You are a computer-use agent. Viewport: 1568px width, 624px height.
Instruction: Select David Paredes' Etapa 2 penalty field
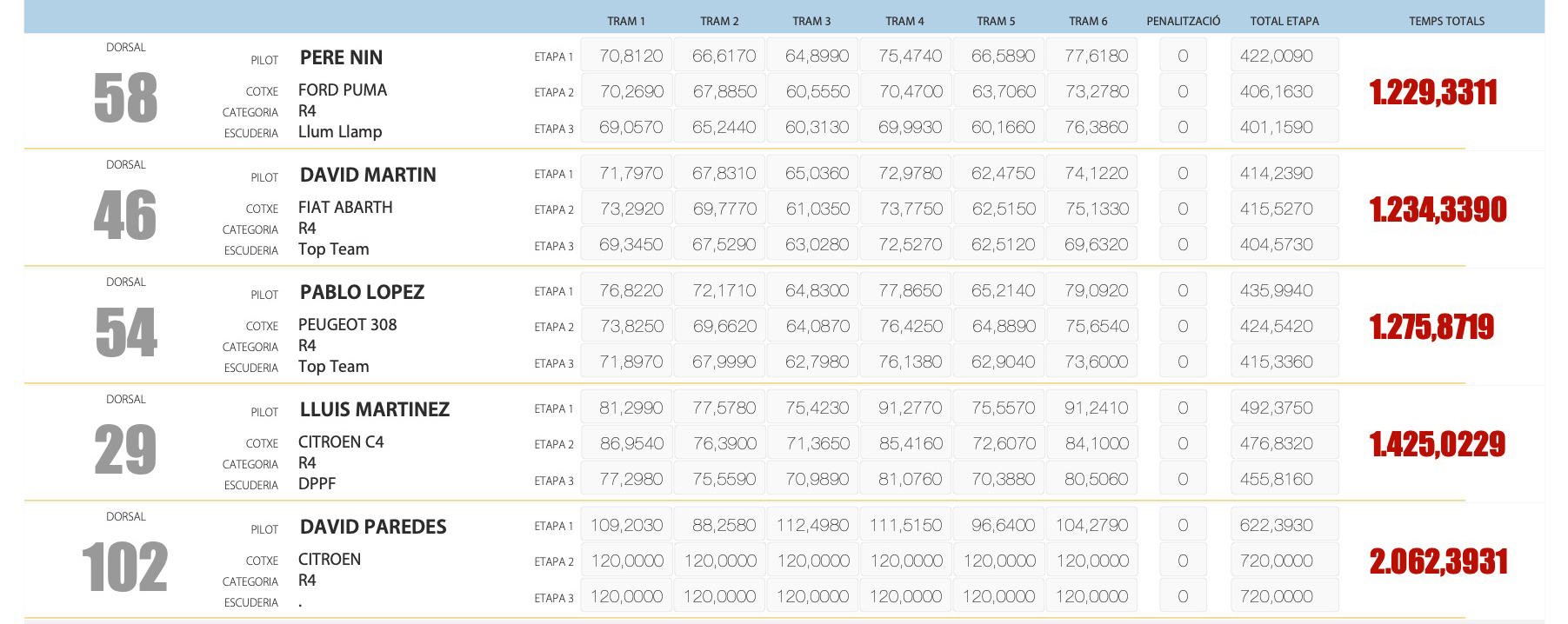(x=1183, y=561)
